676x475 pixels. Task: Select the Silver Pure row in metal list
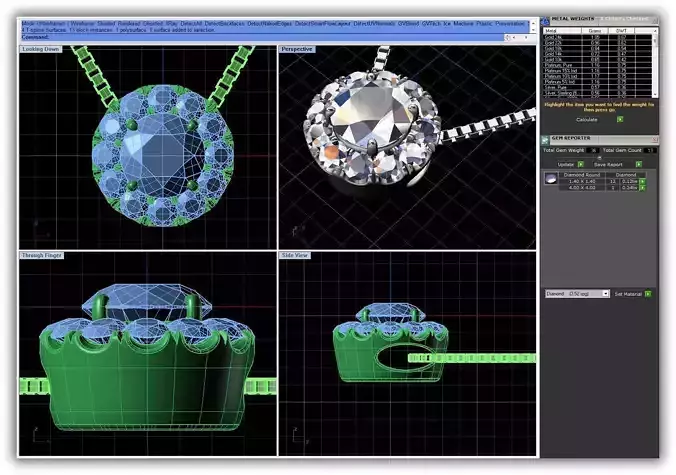(x=597, y=87)
